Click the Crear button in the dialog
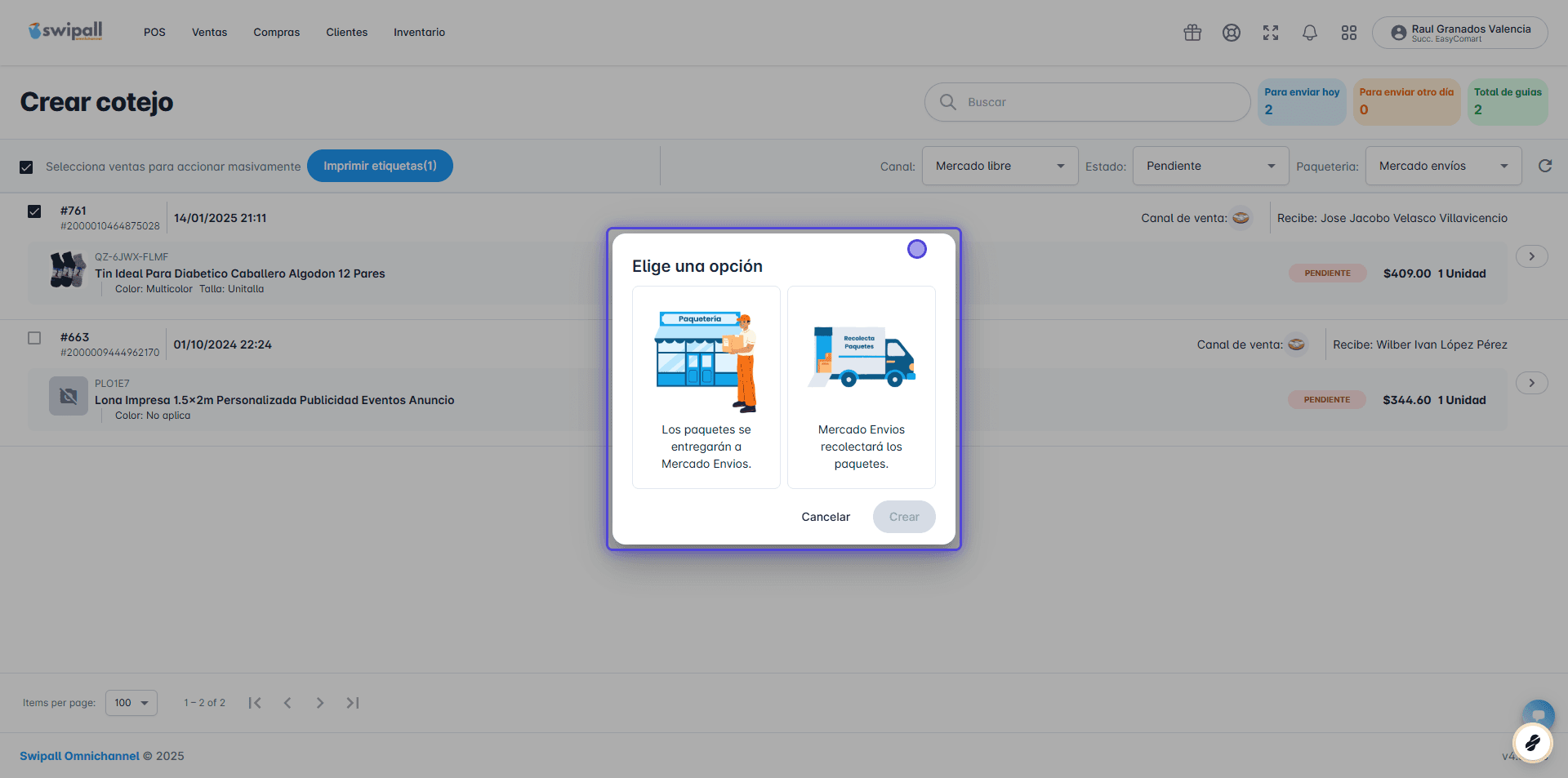Image resolution: width=1568 pixels, height=778 pixels. (904, 517)
